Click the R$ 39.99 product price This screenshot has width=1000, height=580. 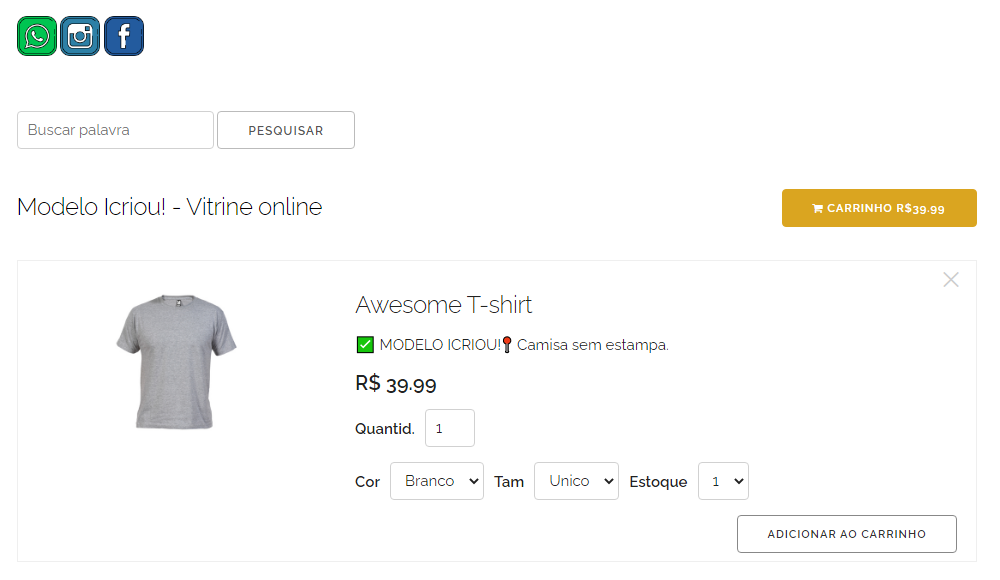point(396,384)
